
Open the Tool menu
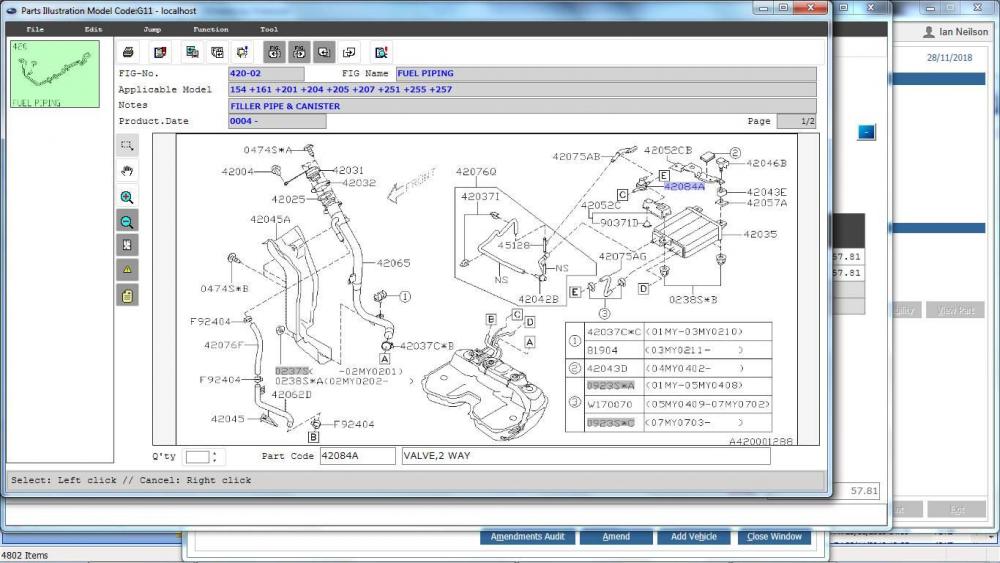tap(269, 29)
